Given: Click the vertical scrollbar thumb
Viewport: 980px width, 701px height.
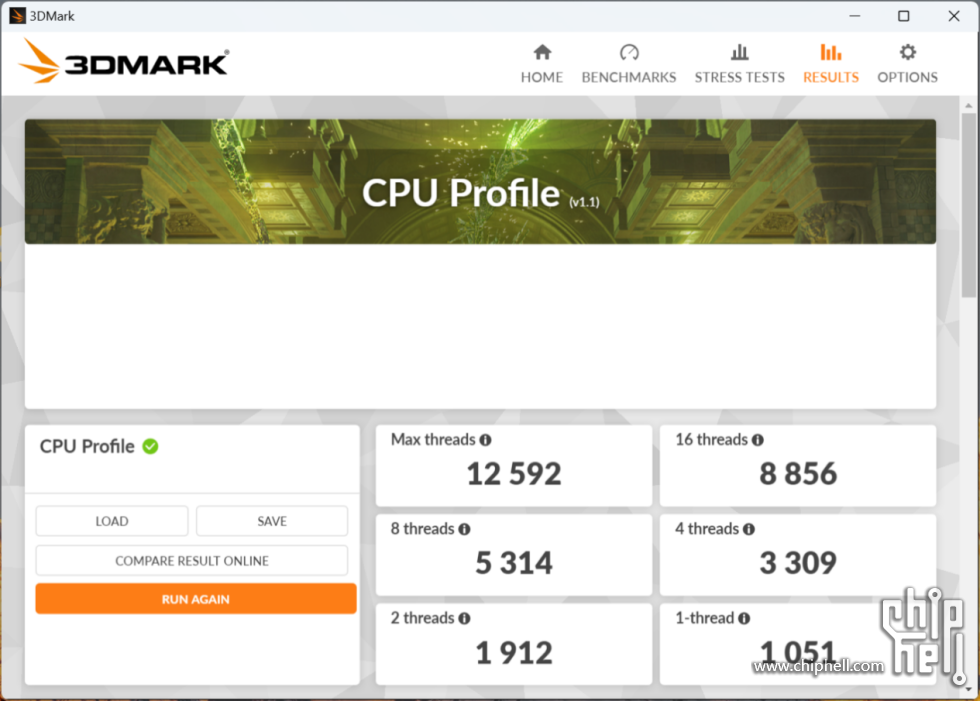Looking at the screenshot, I should click(x=968, y=206).
